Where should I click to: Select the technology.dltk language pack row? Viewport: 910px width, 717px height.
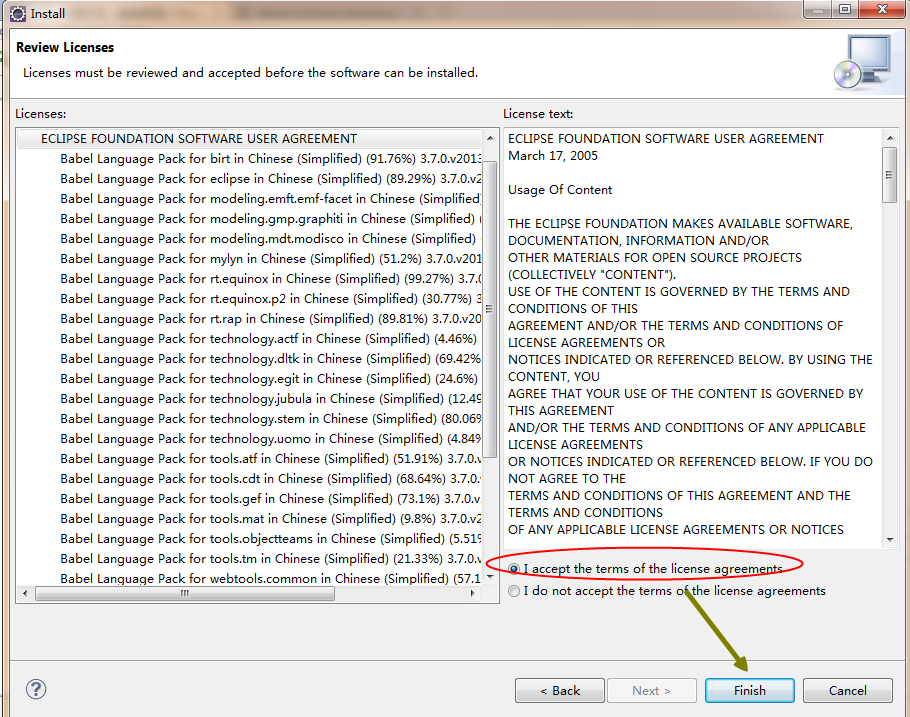(270, 359)
